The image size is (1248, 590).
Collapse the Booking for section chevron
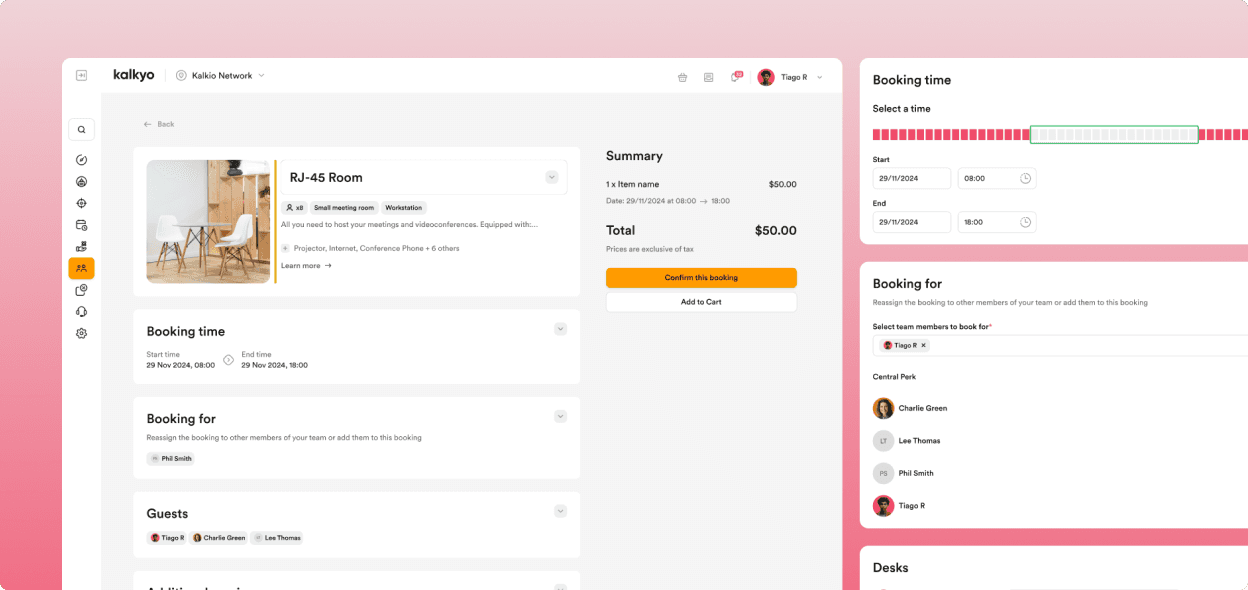point(560,416)
